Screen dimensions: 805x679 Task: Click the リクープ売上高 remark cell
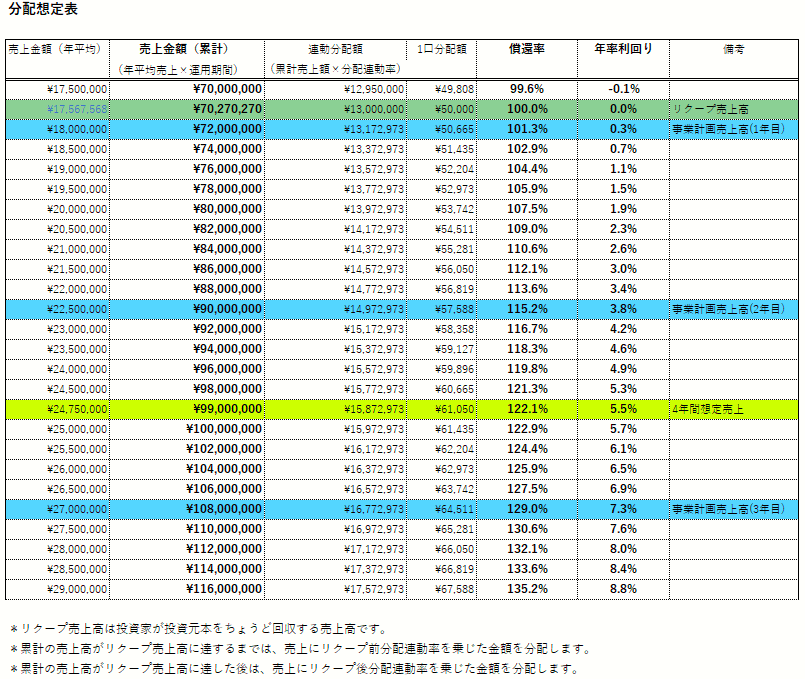(711, 109)
